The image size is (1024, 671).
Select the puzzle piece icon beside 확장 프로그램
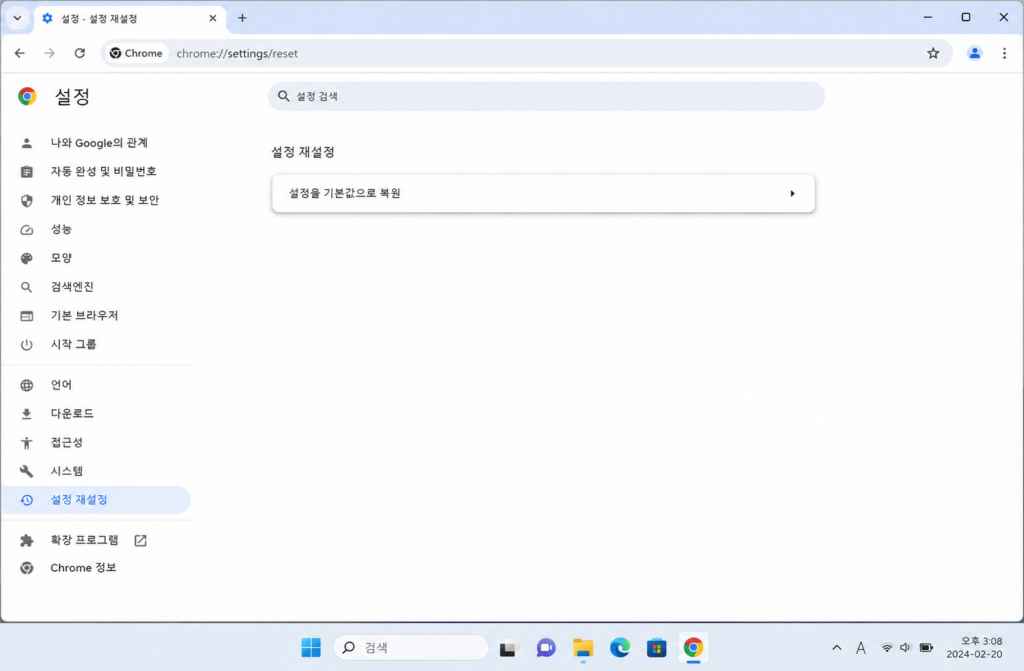tap(27, 540)
